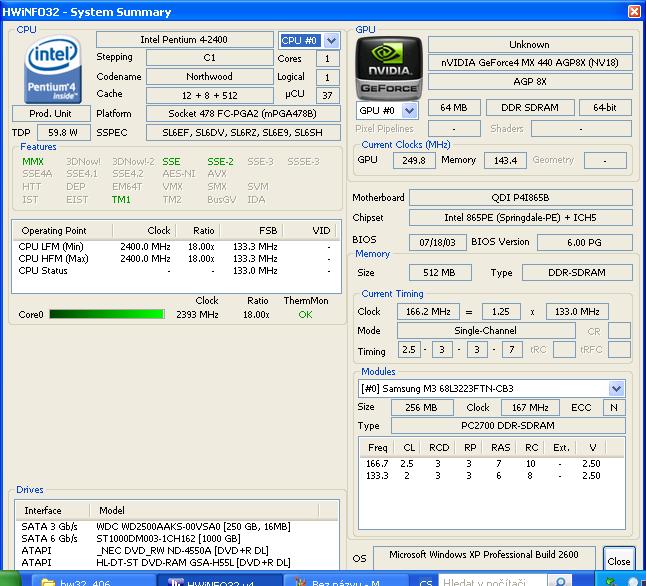Click the CPU HFM (Max) row
The image size is (646, 586).
pyautogui.click(x=176, y=258)
